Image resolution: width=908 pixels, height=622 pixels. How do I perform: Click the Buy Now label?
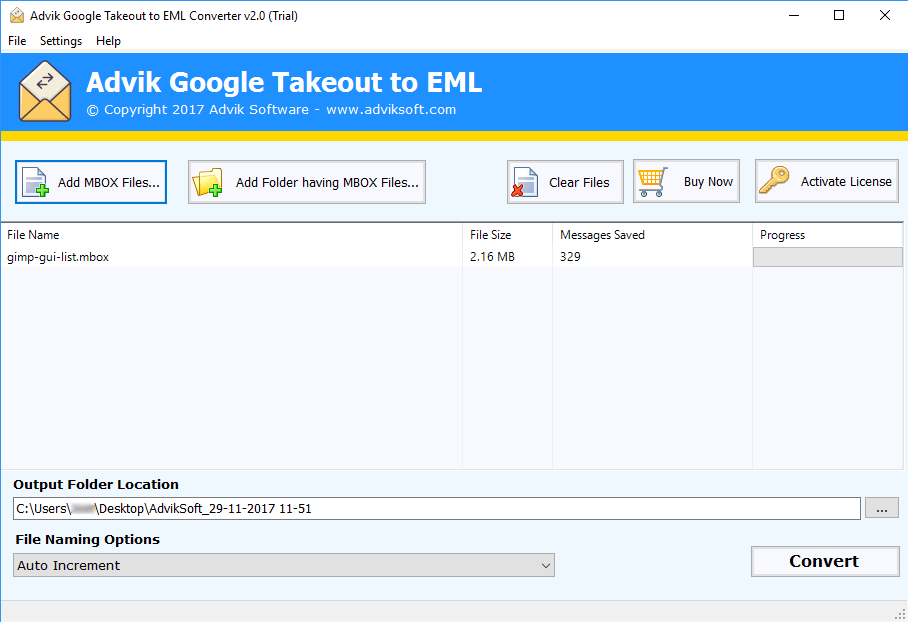tap(708, 182)
